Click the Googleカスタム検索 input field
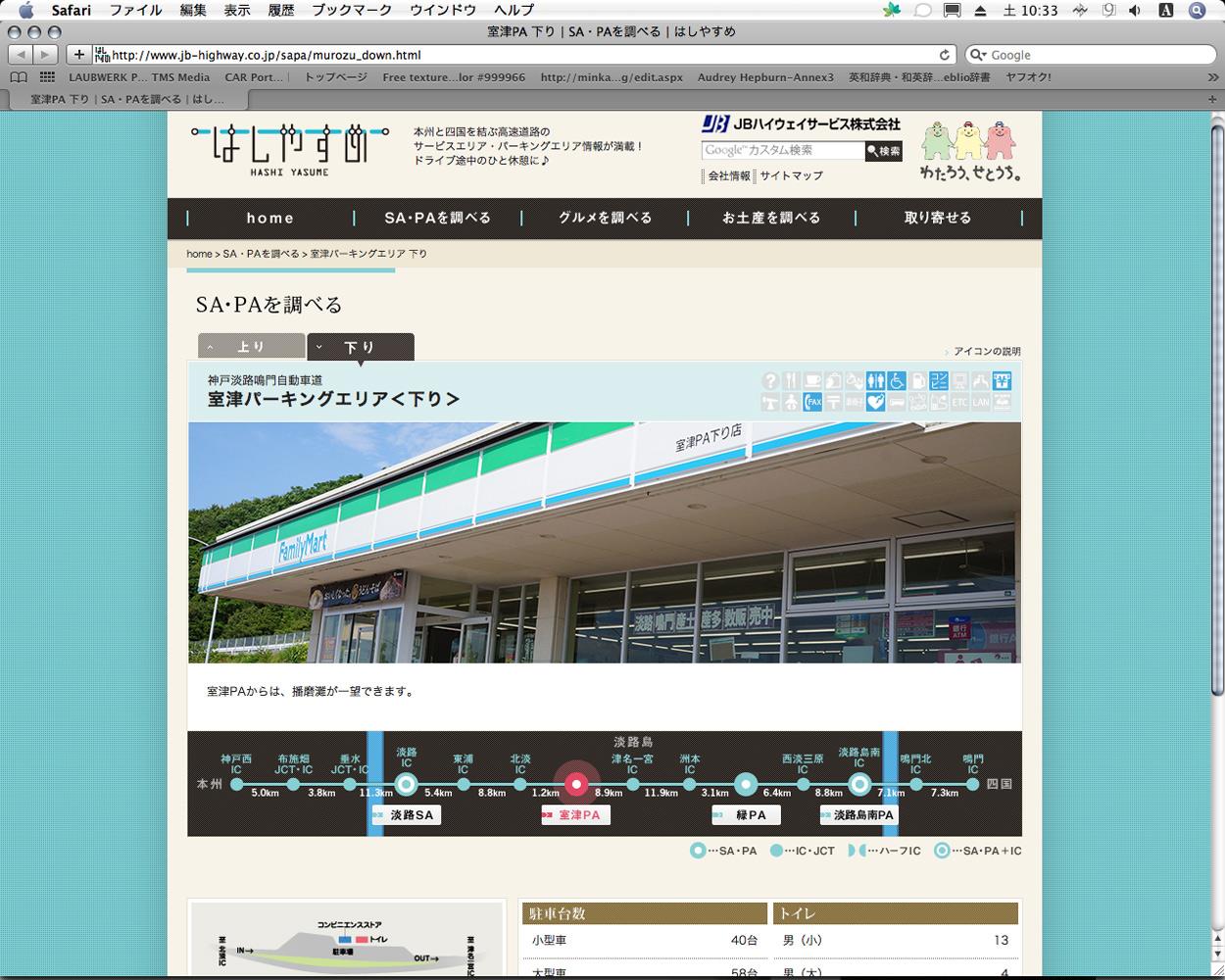 click(783, 151)
